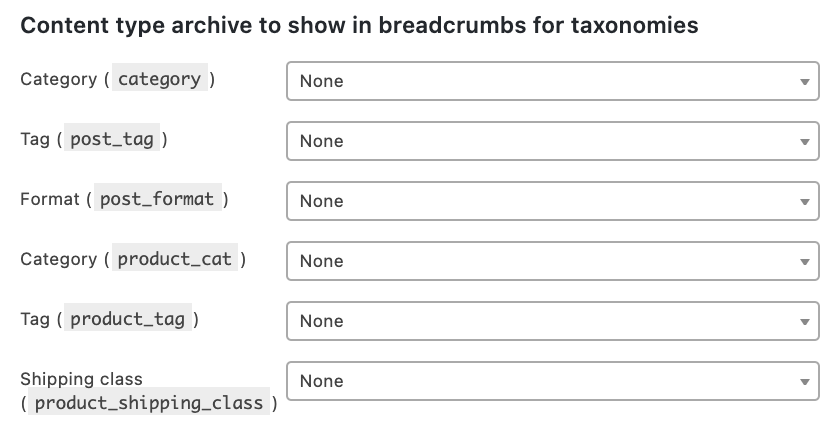Image resolution: width=836 pixels, height=433 pixels.
Task: Click the arrow icon on the post_format select
Action: 804,202
